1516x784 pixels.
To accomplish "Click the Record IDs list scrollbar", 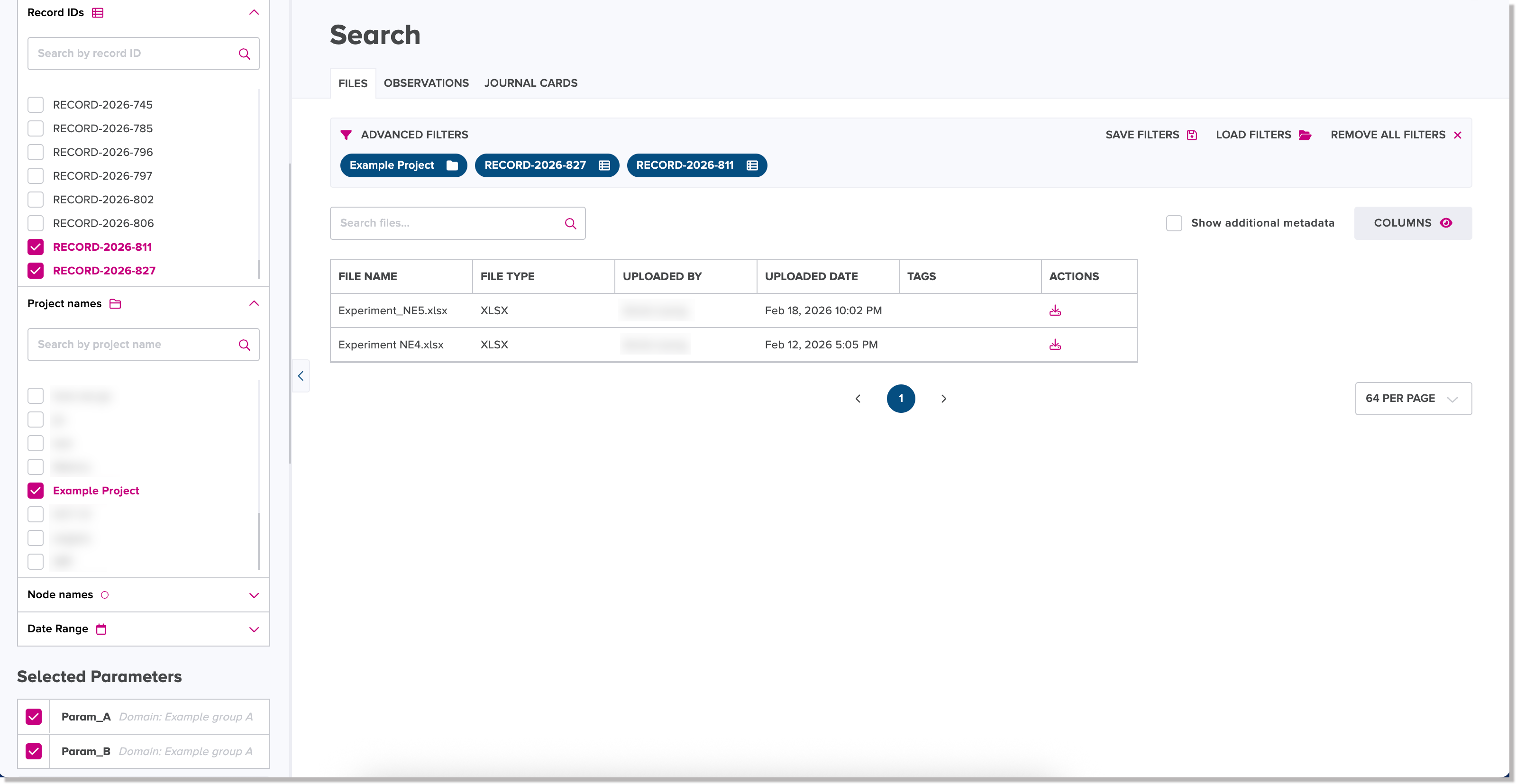I will [x=259, y=268].
